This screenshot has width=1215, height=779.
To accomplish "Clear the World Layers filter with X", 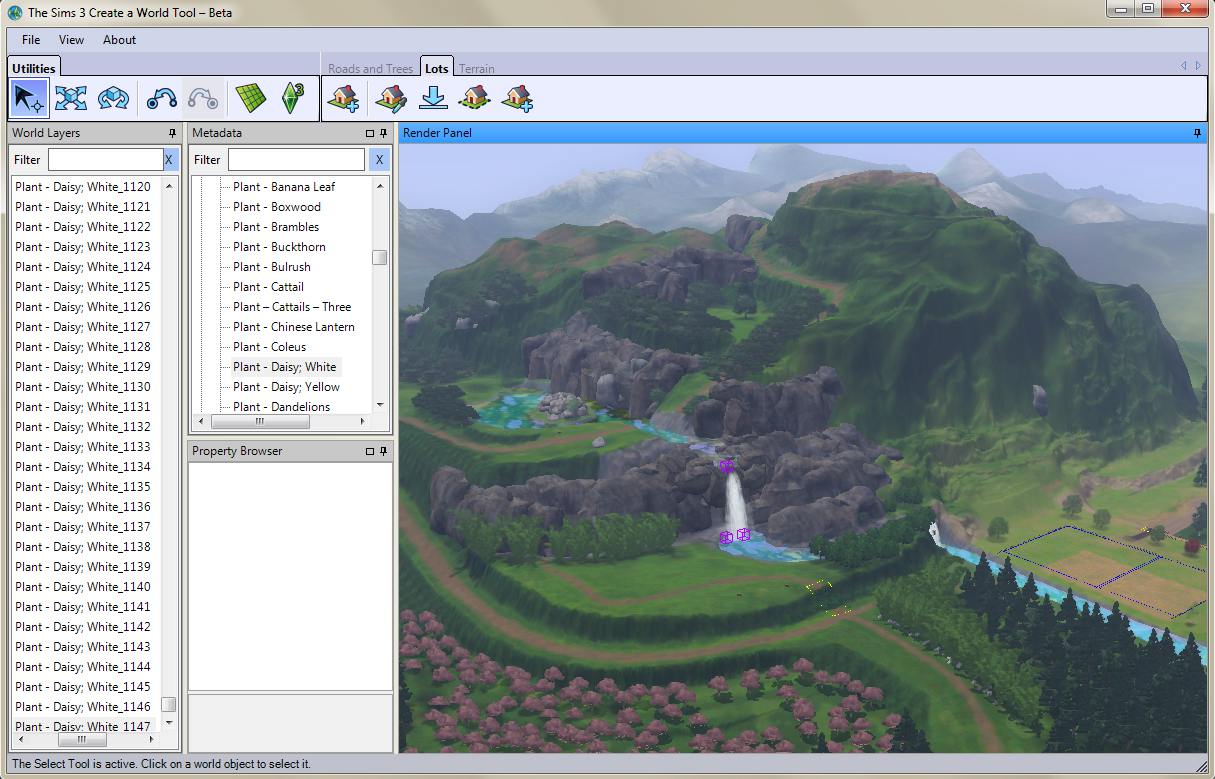I will [x=169, y=159].
